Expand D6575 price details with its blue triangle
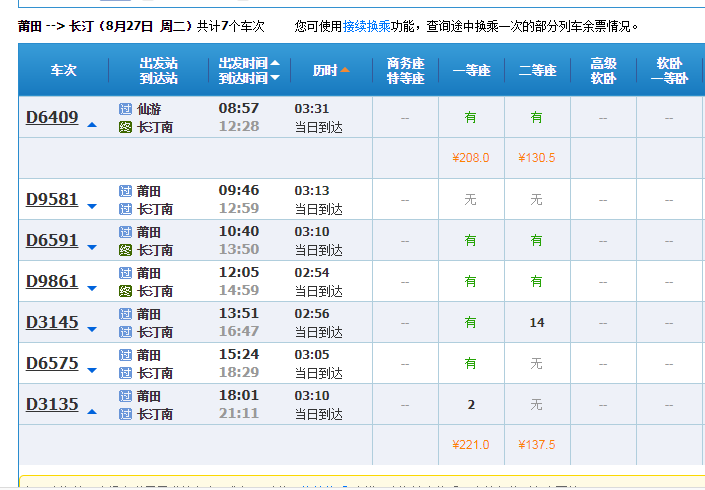 point(92,370)
